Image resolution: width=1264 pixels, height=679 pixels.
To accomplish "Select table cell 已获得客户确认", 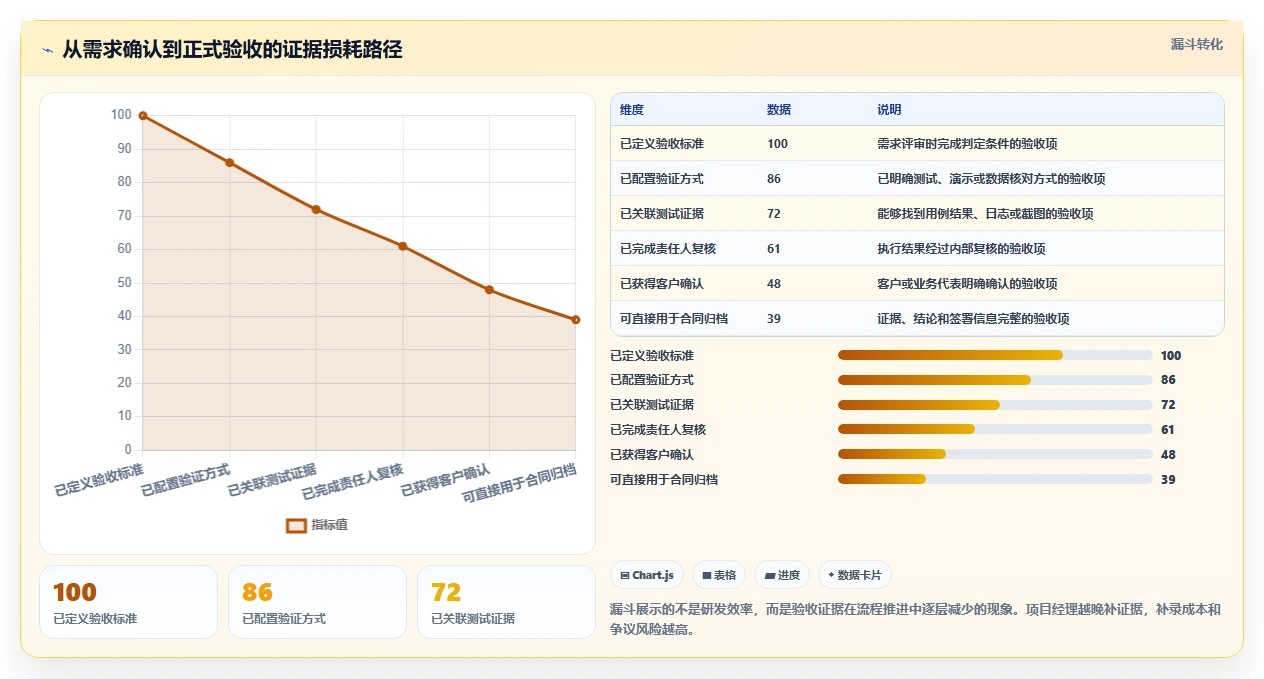I will click(x=662, y=284).
